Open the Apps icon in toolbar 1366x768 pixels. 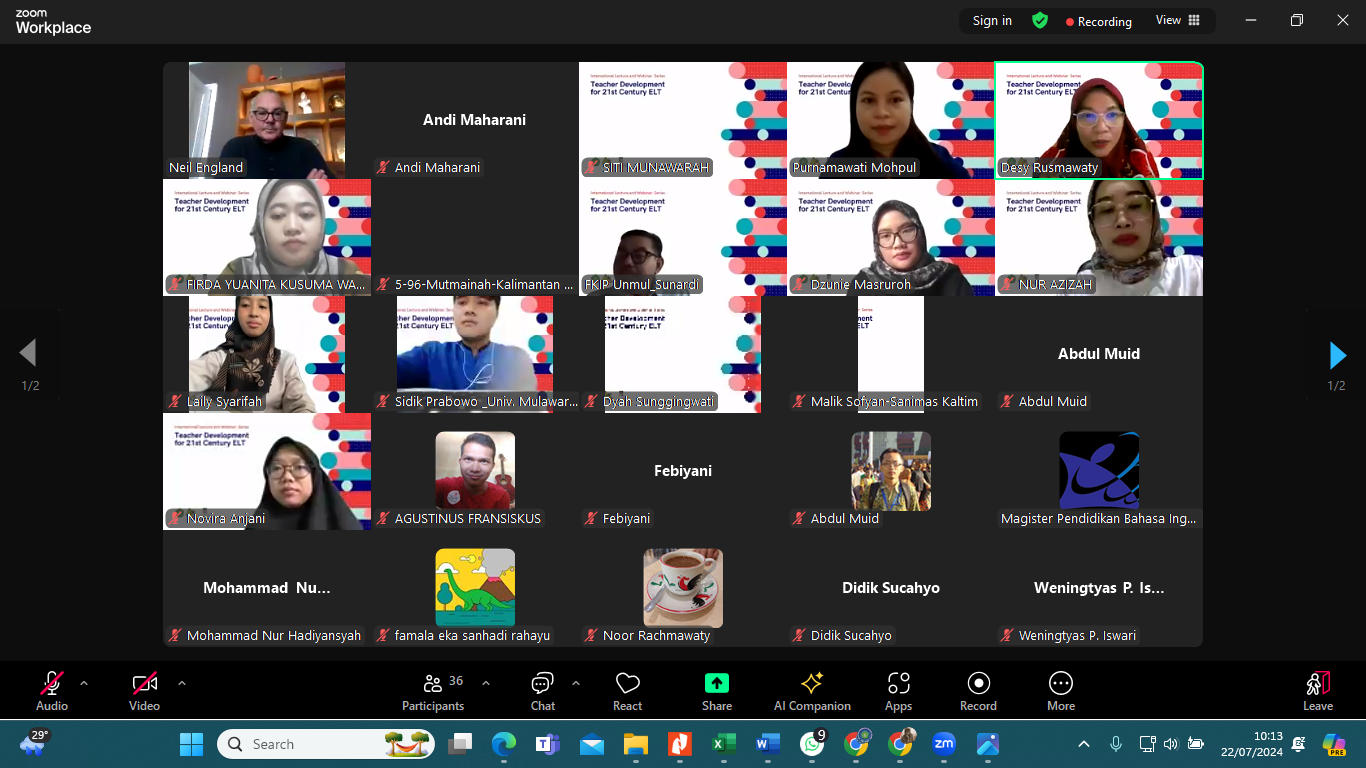pyautogui.click(x=898, y=684)
